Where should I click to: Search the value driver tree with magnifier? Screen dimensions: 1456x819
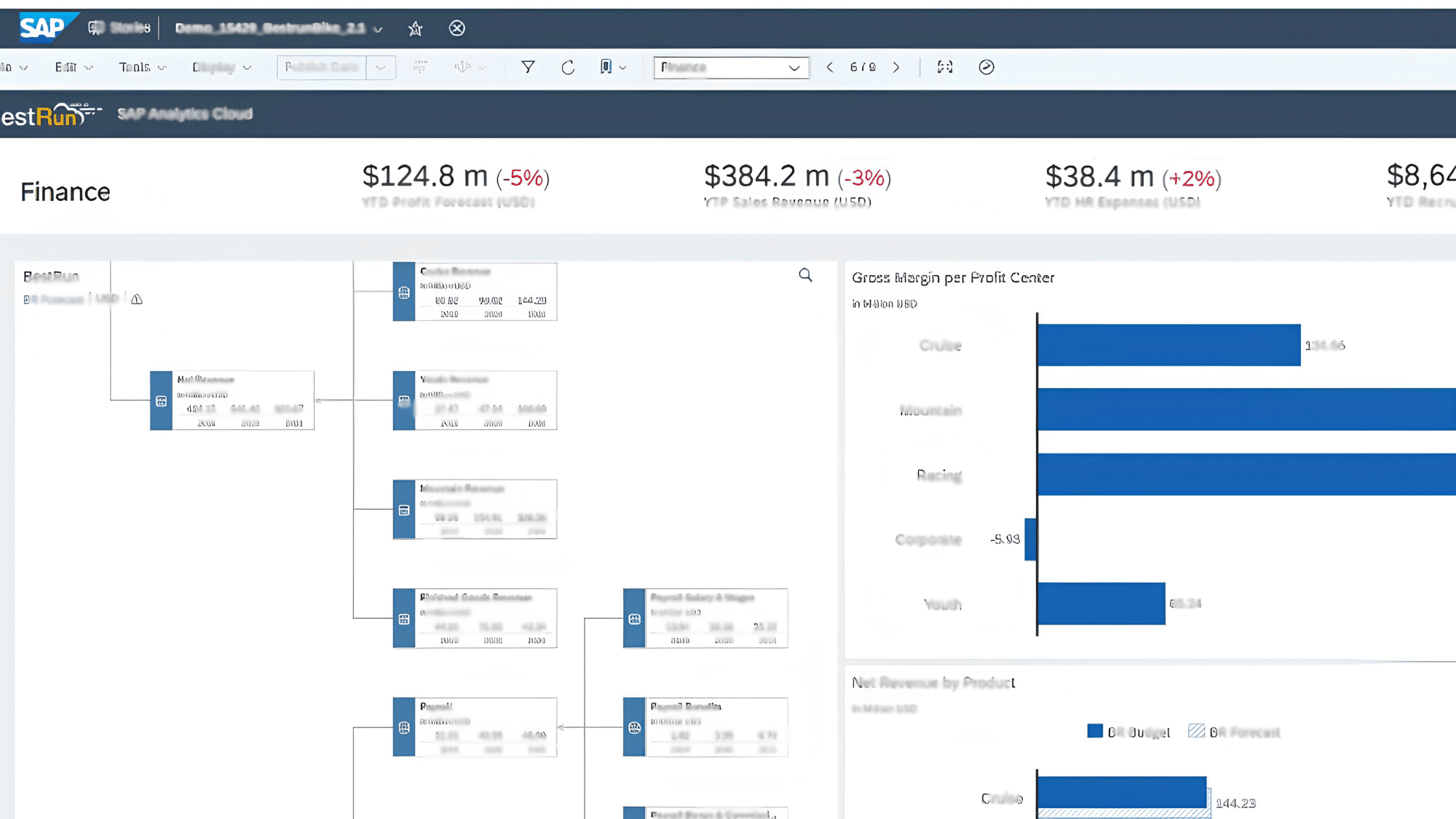pyautogui.click(x=805, y=275)
